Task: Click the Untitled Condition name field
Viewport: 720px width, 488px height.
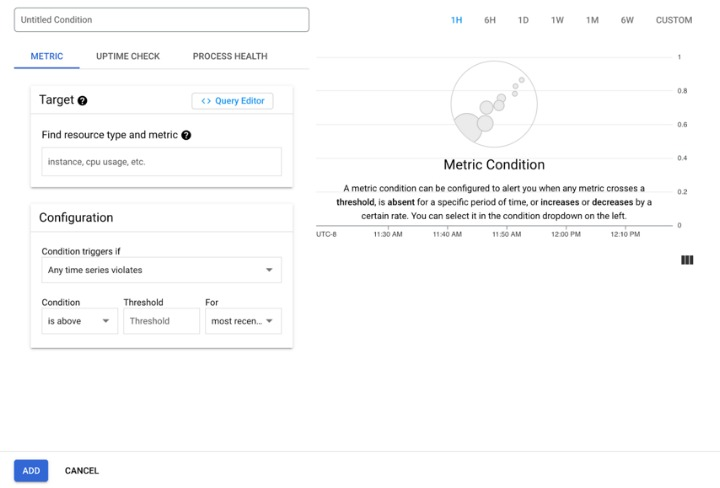Action: (161, 20)
